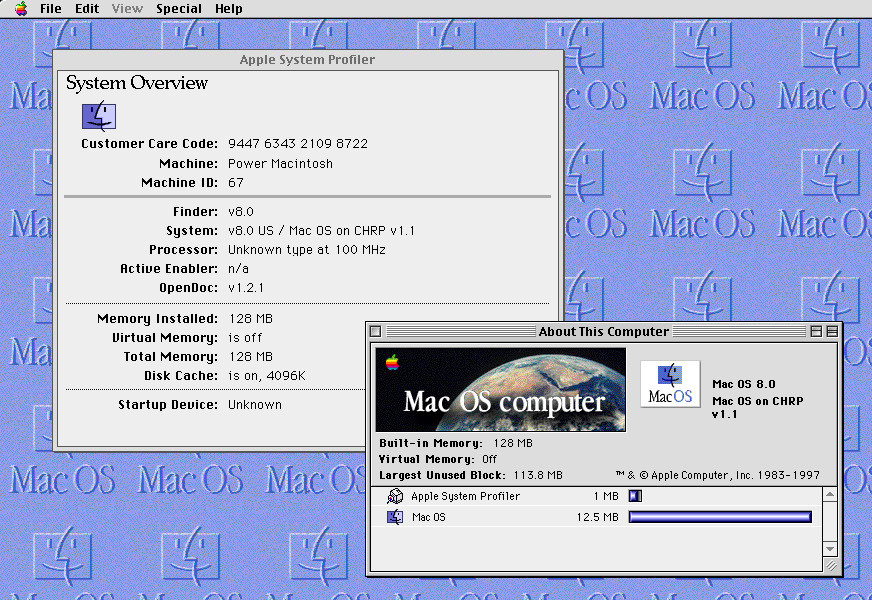The height and width of the screenshot is (600, 872).
Task: Click the resize grip of About This Computer
Action: click(x=831, y=565)
